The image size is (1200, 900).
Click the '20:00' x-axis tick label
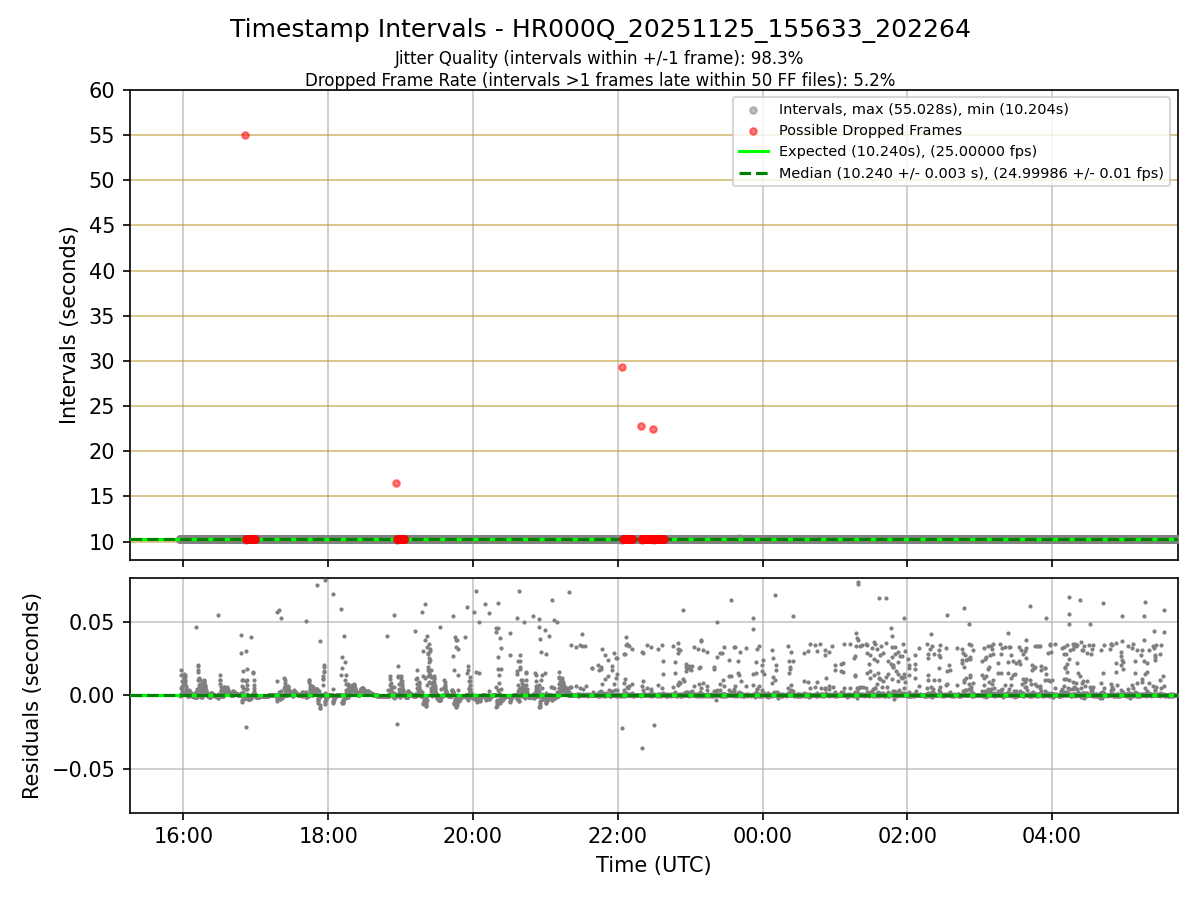472,836
